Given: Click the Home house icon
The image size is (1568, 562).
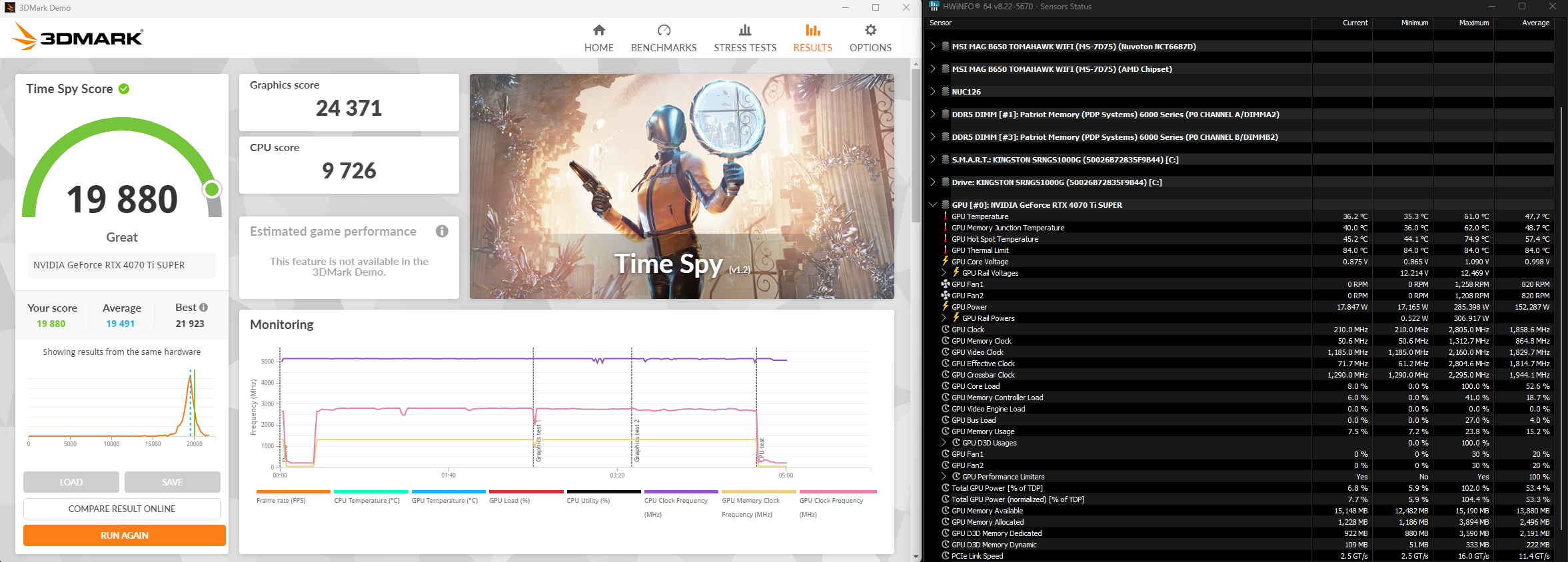Looking at the screenshot, I should (x=598, y=30).
